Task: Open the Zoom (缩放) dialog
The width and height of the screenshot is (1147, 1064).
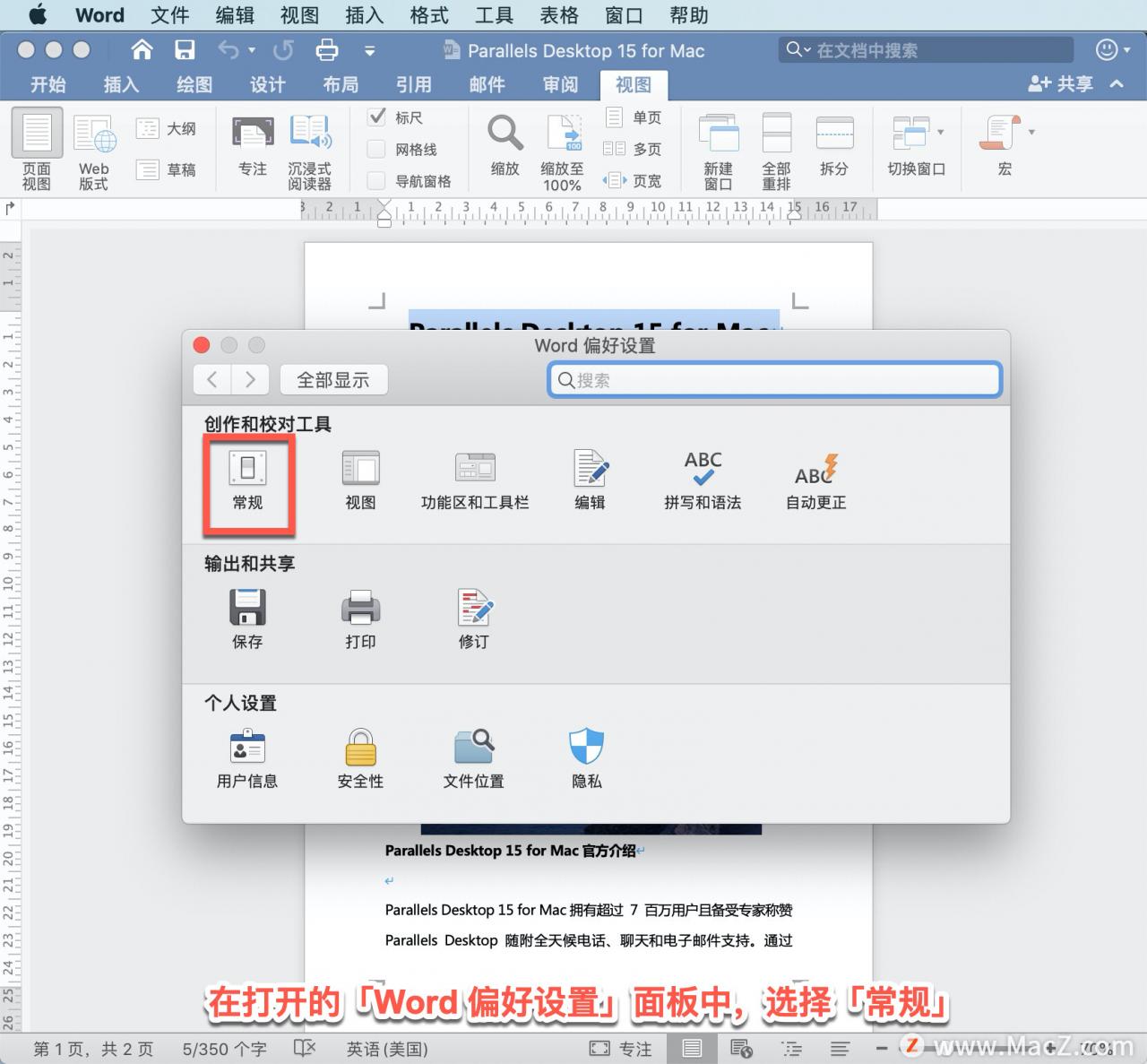Action: click(505, 147)
